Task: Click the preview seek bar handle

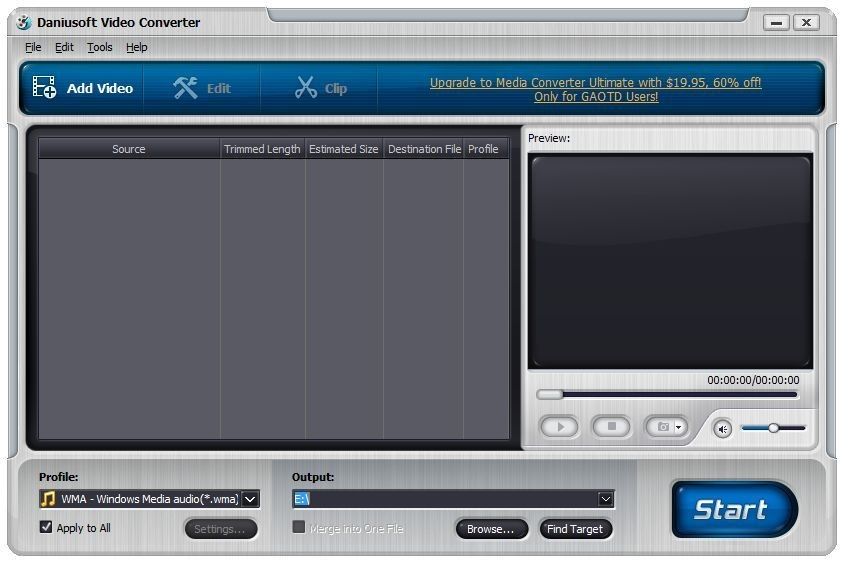Action: click(x=550, y=394)
